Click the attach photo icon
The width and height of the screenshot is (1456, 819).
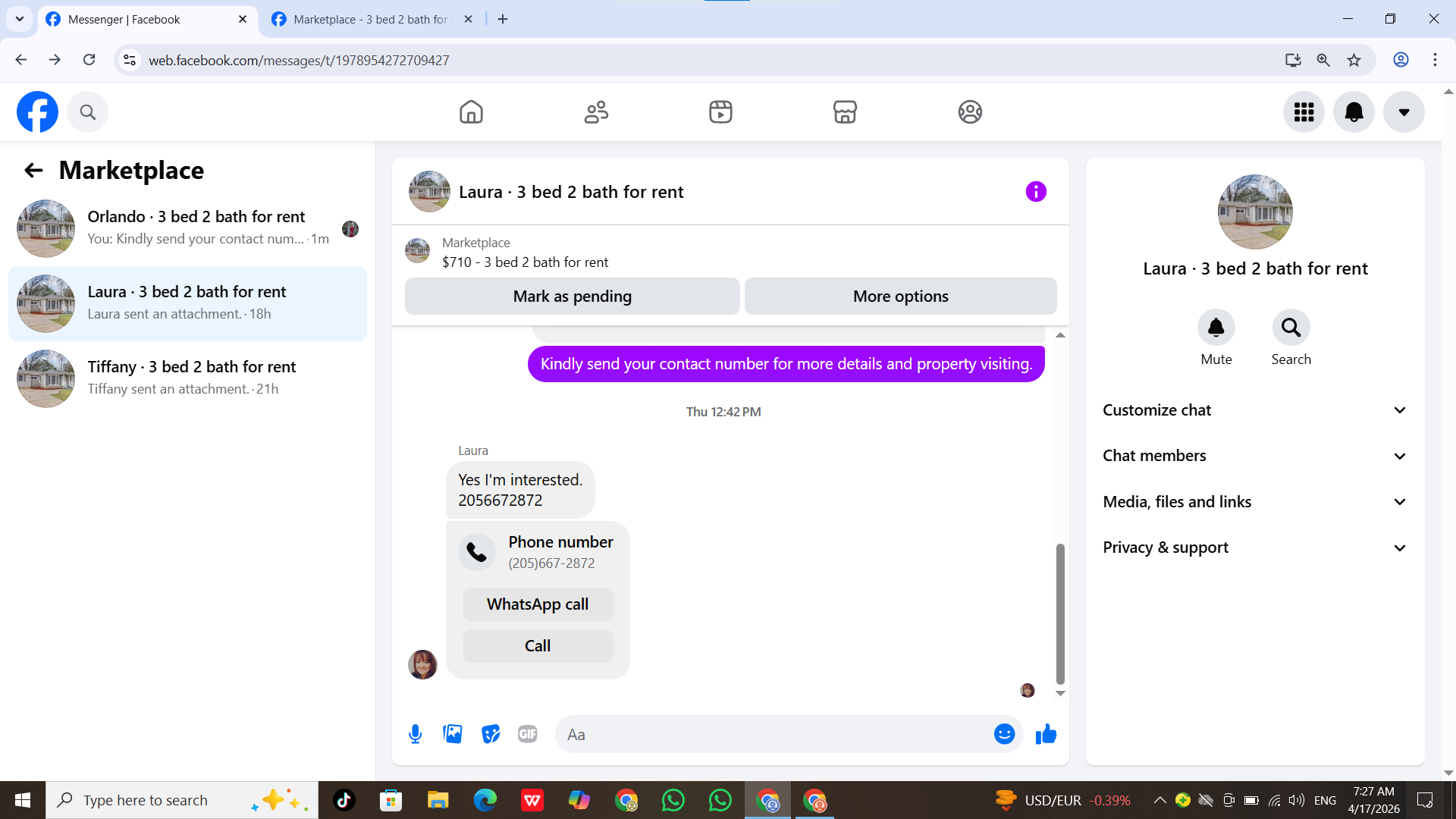coord(453,734)
